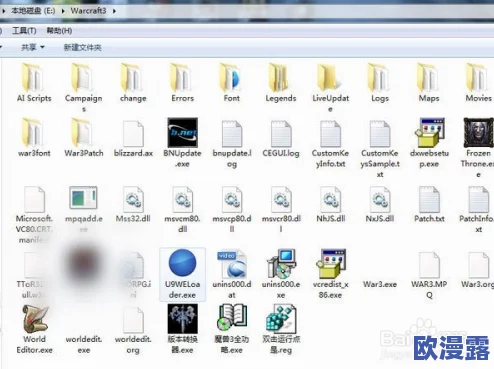This screenshot has height=369, width=494.
Task: Expand arrow after Warcraft3 in path
Action: click(x=114, y=11)
